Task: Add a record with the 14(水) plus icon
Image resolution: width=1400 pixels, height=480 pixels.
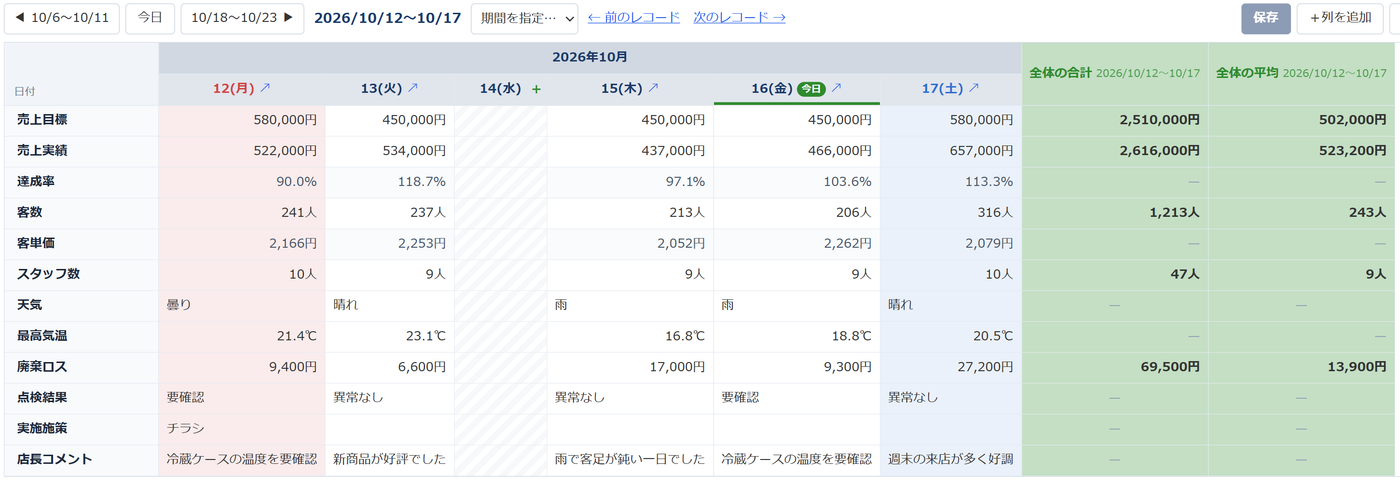Action: click(x=536, y=89)
